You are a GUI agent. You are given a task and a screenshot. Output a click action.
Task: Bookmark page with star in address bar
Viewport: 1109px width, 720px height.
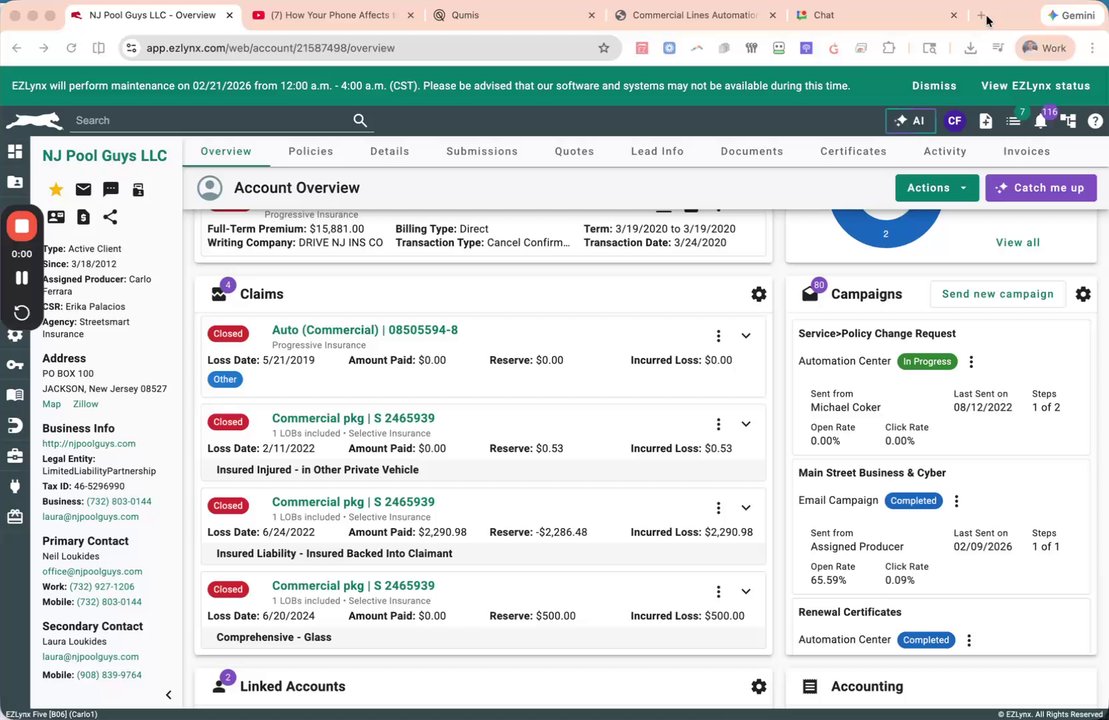click(603, 48)
